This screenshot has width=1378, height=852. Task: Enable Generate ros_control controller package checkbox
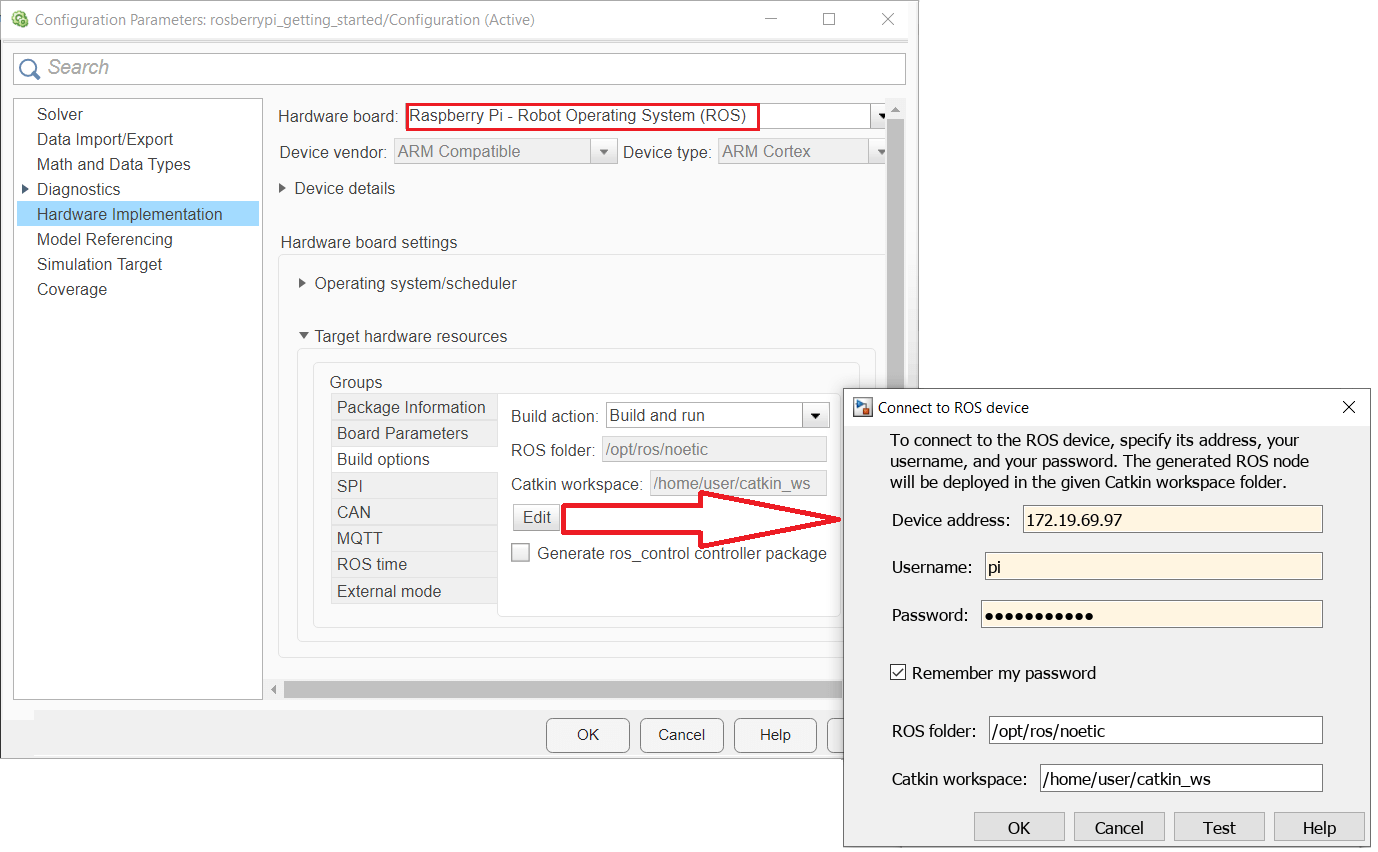pyautogui.click(x=520, y=553)
